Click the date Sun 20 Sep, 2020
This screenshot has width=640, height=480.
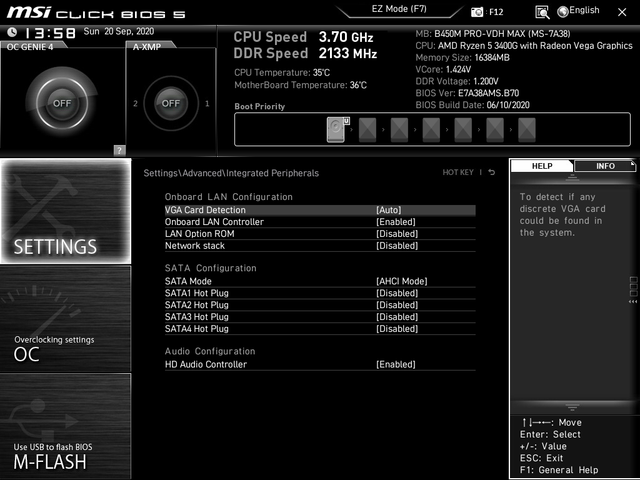click(119, 31)
